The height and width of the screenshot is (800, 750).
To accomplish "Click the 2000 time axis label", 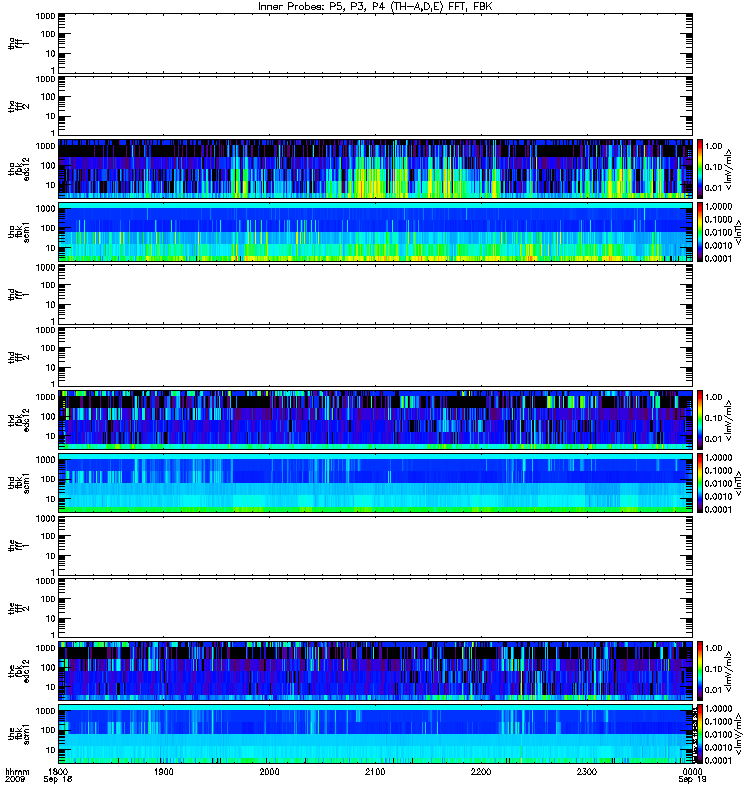I will point(269,771).
